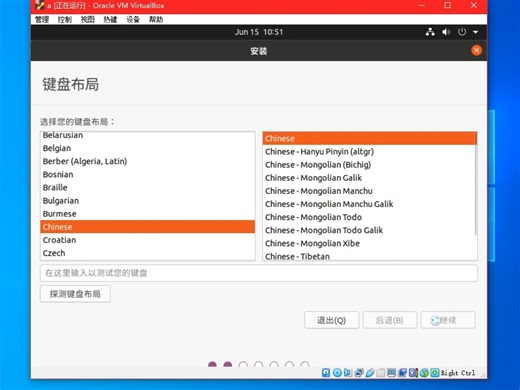Open the 设备 menu
The width and height of the screenshot is (520, 390).
[x=133, y=20]
